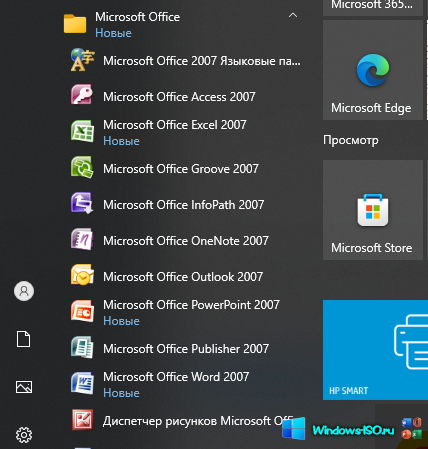Select Диспетчер рисунков Microsoft Office label
The height and width of the screenshot is (449, 428).
click(x=198, y=421)
